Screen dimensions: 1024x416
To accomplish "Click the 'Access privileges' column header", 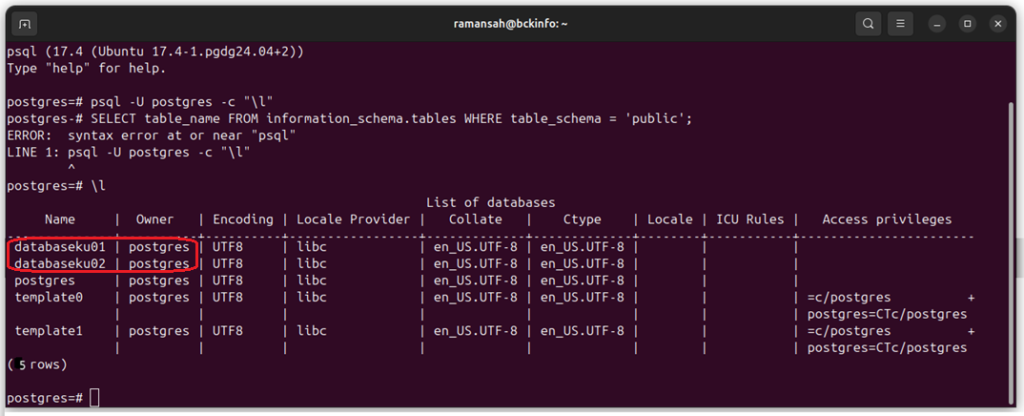I will pyautogui.click(x=887, y=219).
